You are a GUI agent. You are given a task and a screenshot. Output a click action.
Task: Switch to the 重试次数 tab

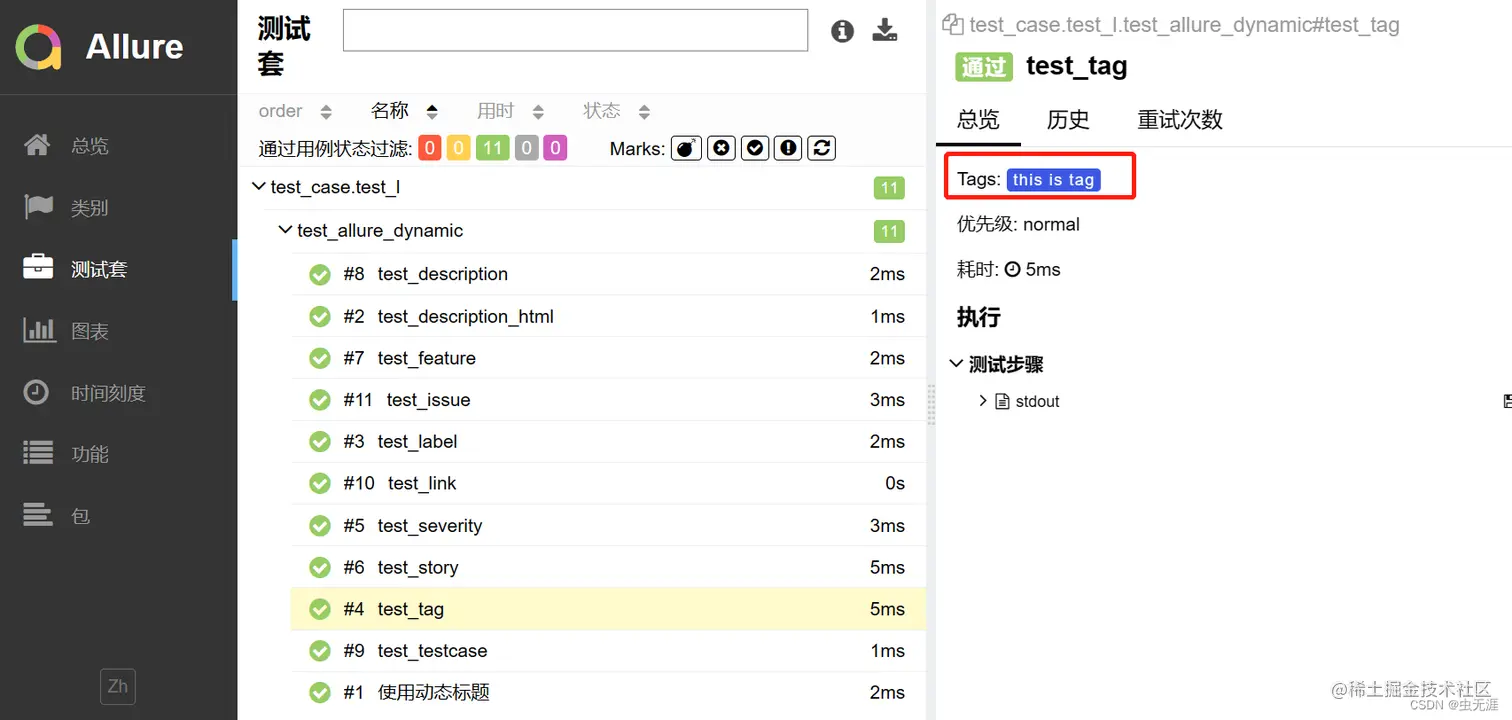[x=1180, y=119]
